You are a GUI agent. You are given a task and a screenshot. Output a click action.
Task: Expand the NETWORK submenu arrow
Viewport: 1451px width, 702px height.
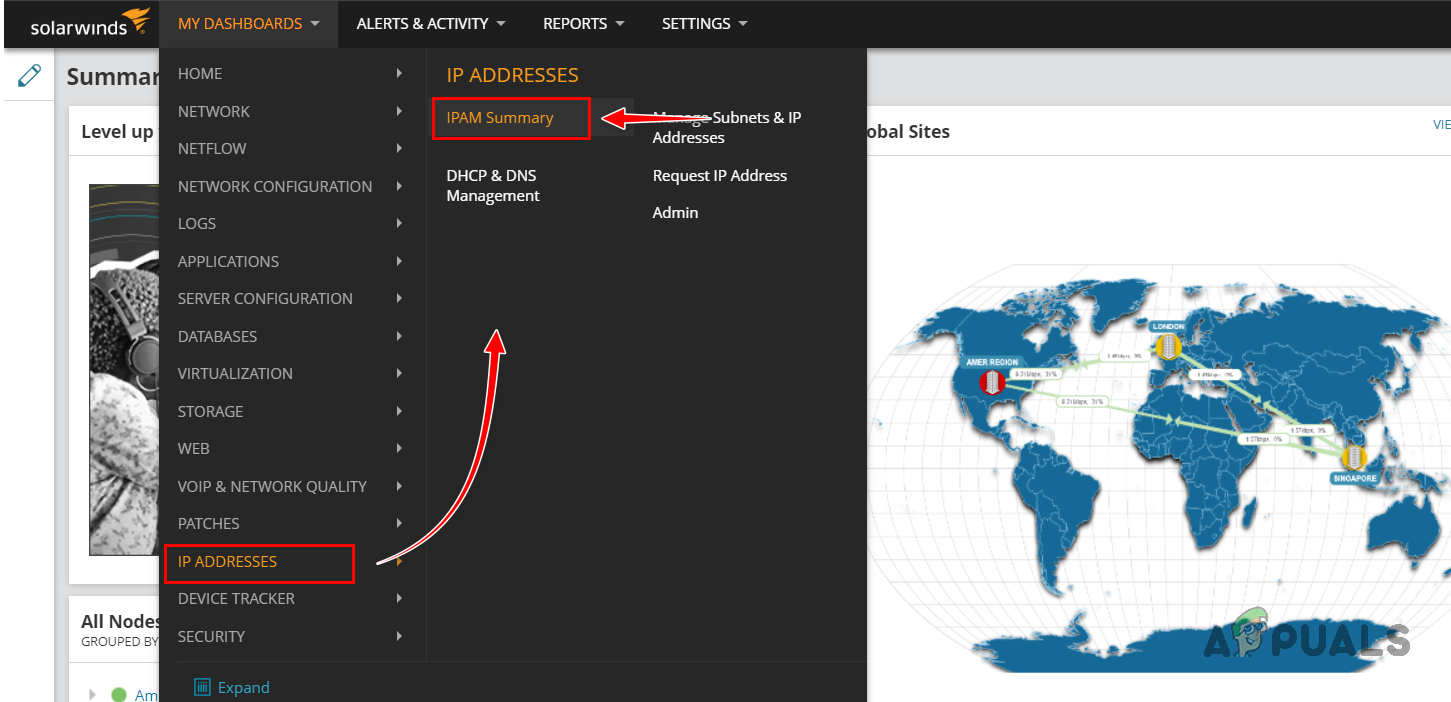[x=399, y=111]
